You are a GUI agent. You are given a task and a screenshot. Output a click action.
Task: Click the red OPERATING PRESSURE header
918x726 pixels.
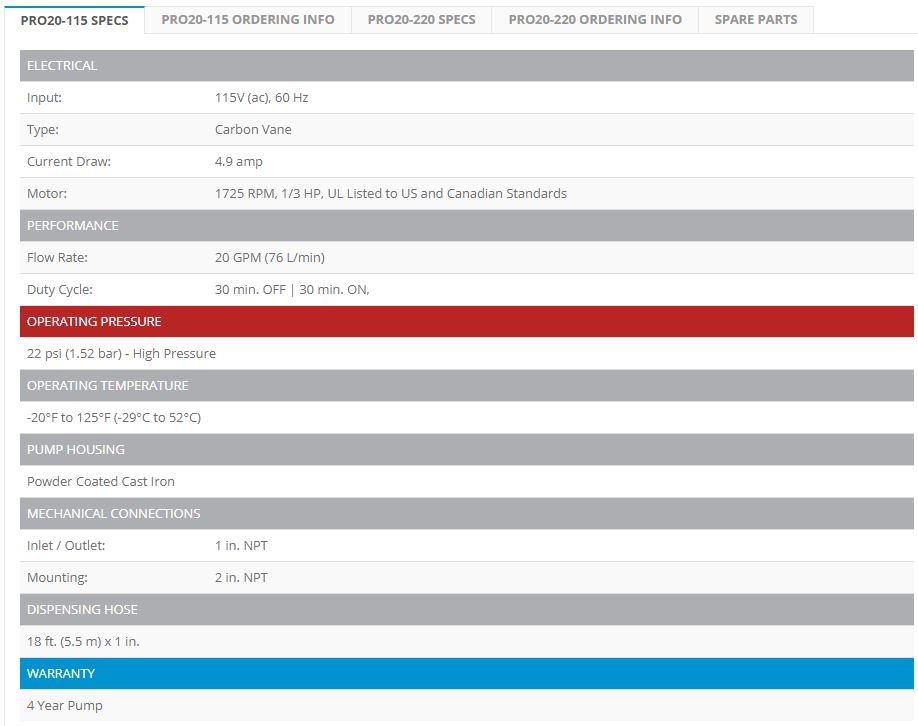[467, 321]
